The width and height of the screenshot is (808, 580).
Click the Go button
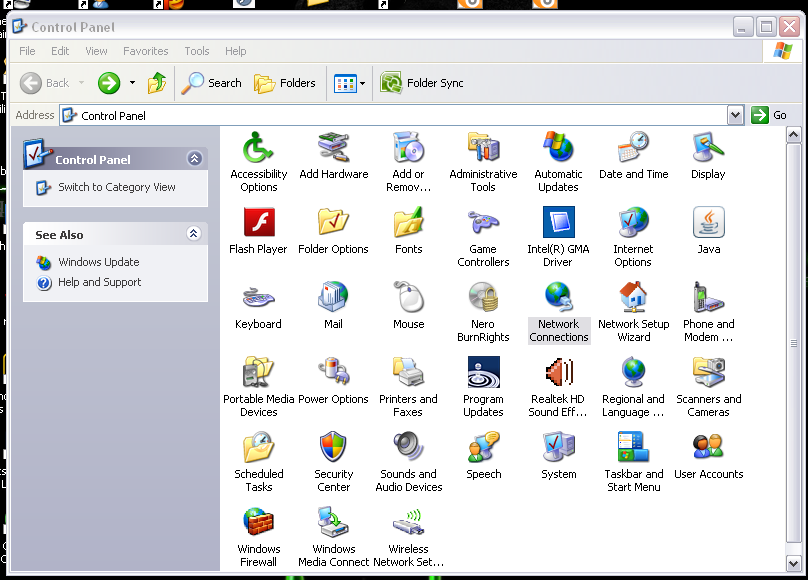pos(768,115)
